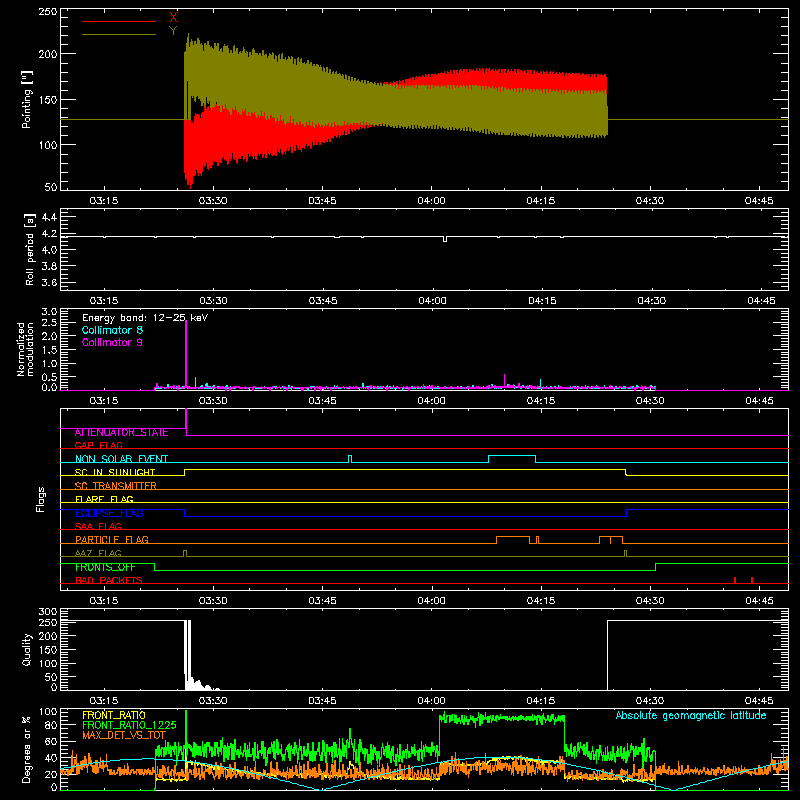Screen dimensions: 800x800
Task: Click '03:45' below the Roll period plot
Action: (x=322, y=301)
